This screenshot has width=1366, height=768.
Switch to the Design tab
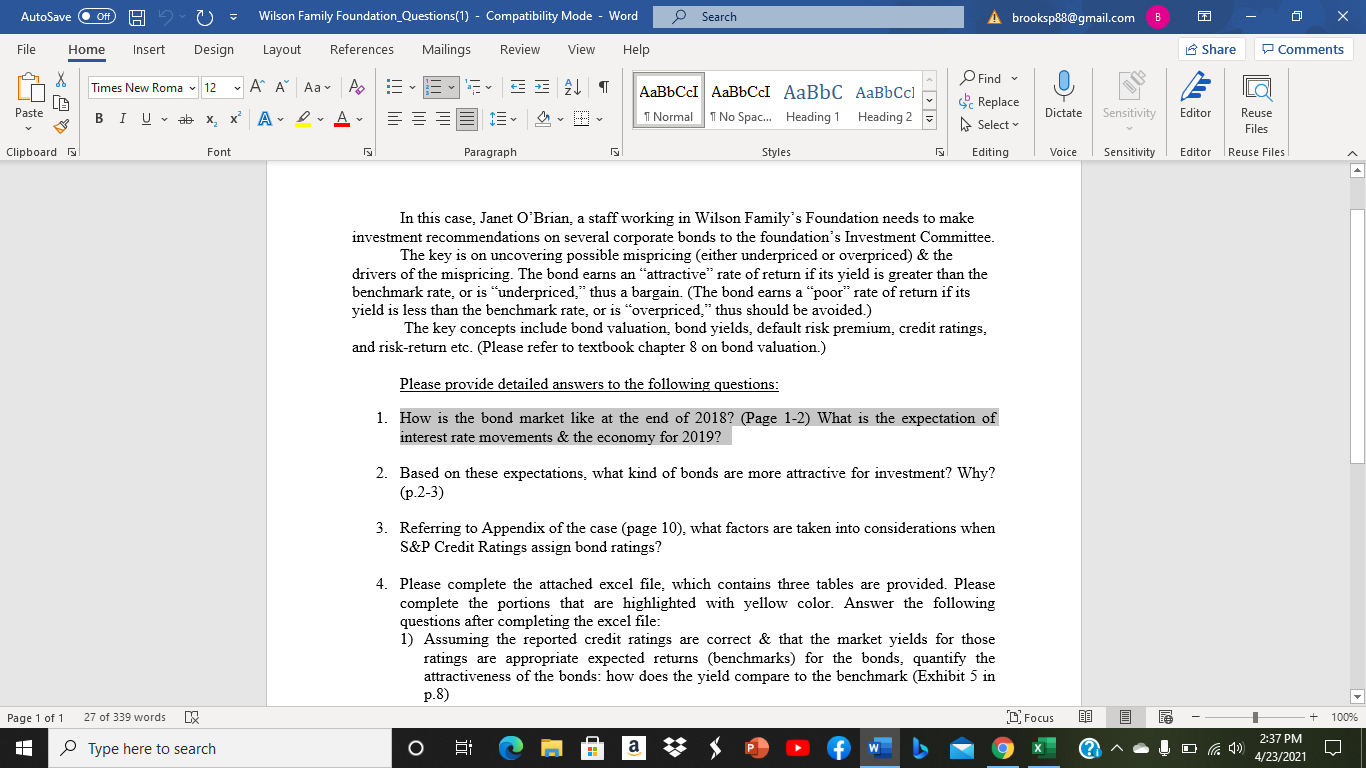point(214,50)
